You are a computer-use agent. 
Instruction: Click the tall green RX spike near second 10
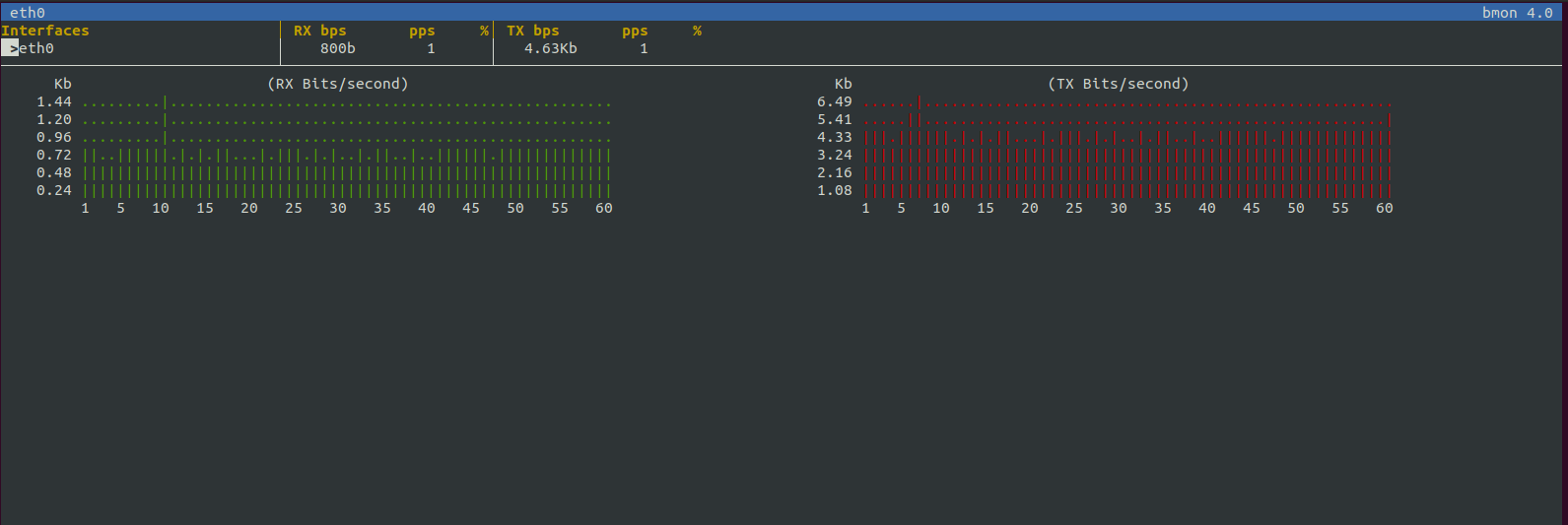[x=165, y=146]
